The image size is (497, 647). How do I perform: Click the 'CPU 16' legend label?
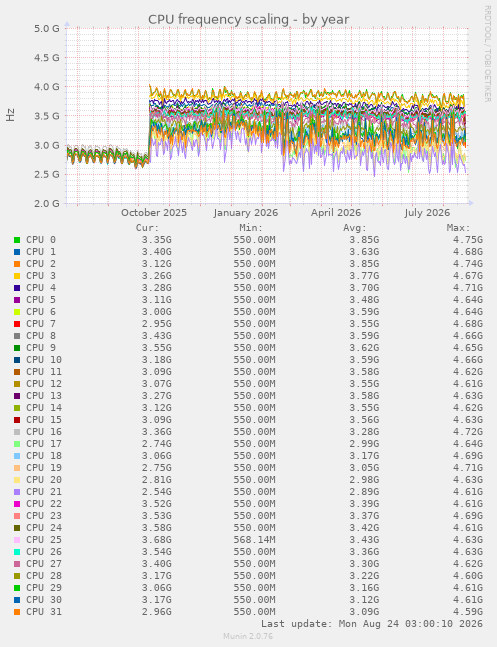point(44,432)
